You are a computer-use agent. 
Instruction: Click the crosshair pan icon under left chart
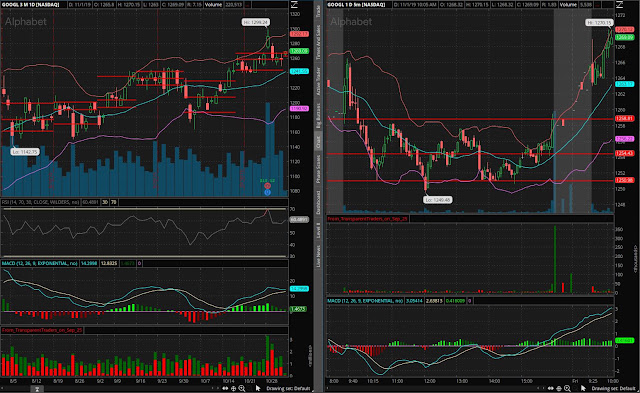[233, 389]
